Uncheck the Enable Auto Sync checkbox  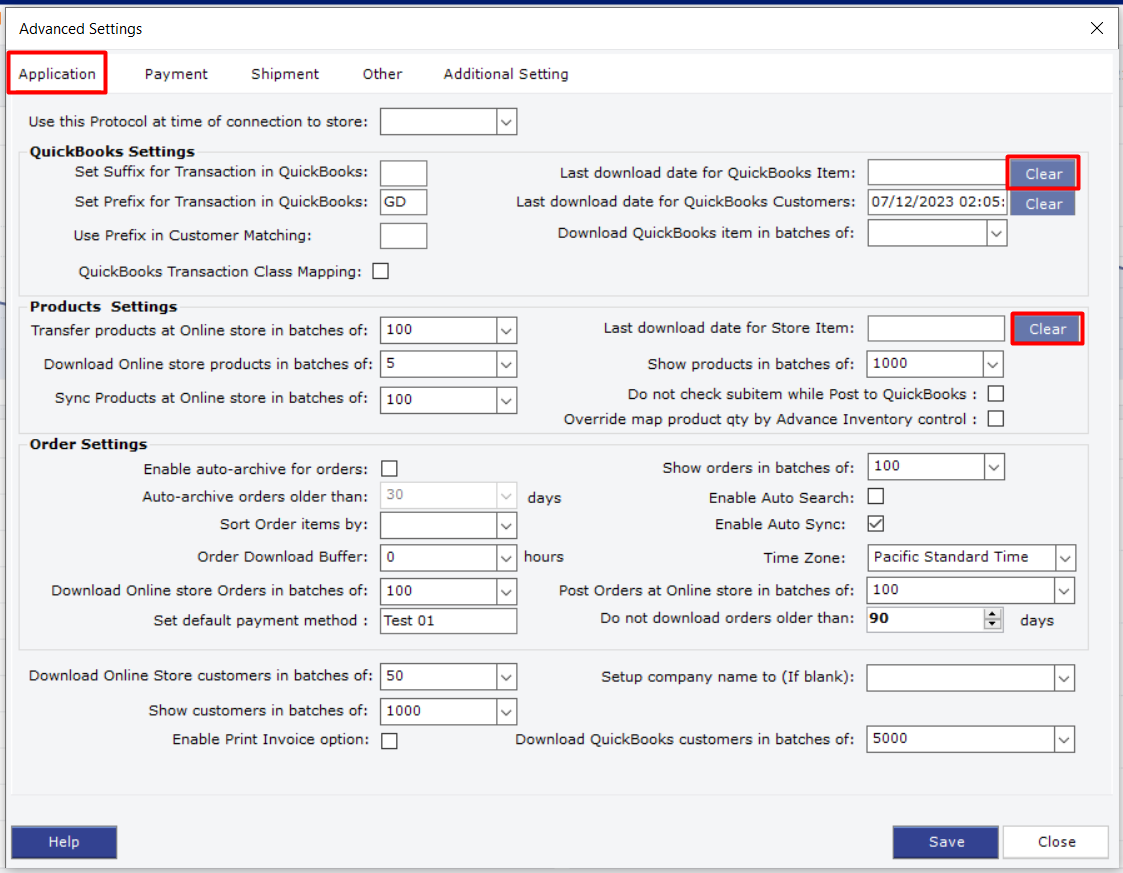(x=875, y=524)
